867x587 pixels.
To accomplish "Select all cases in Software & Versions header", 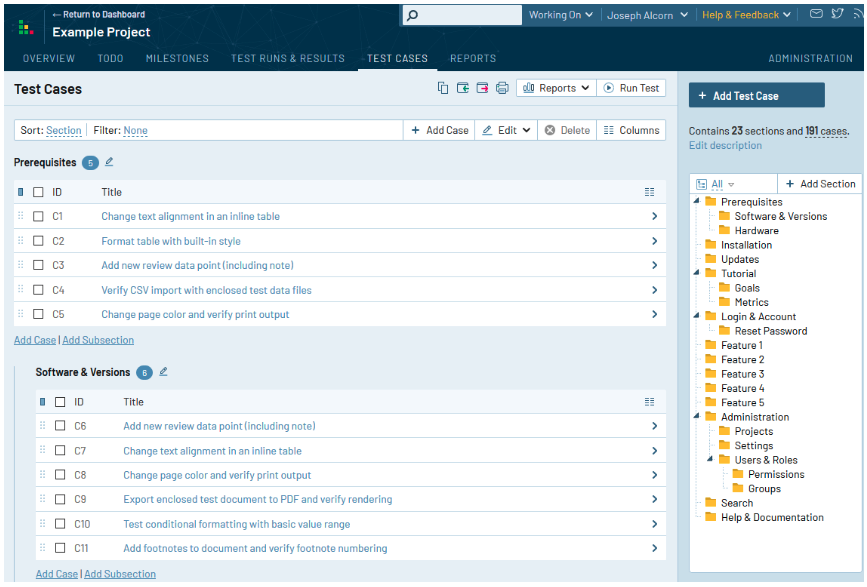I will [x=60, y=402].
